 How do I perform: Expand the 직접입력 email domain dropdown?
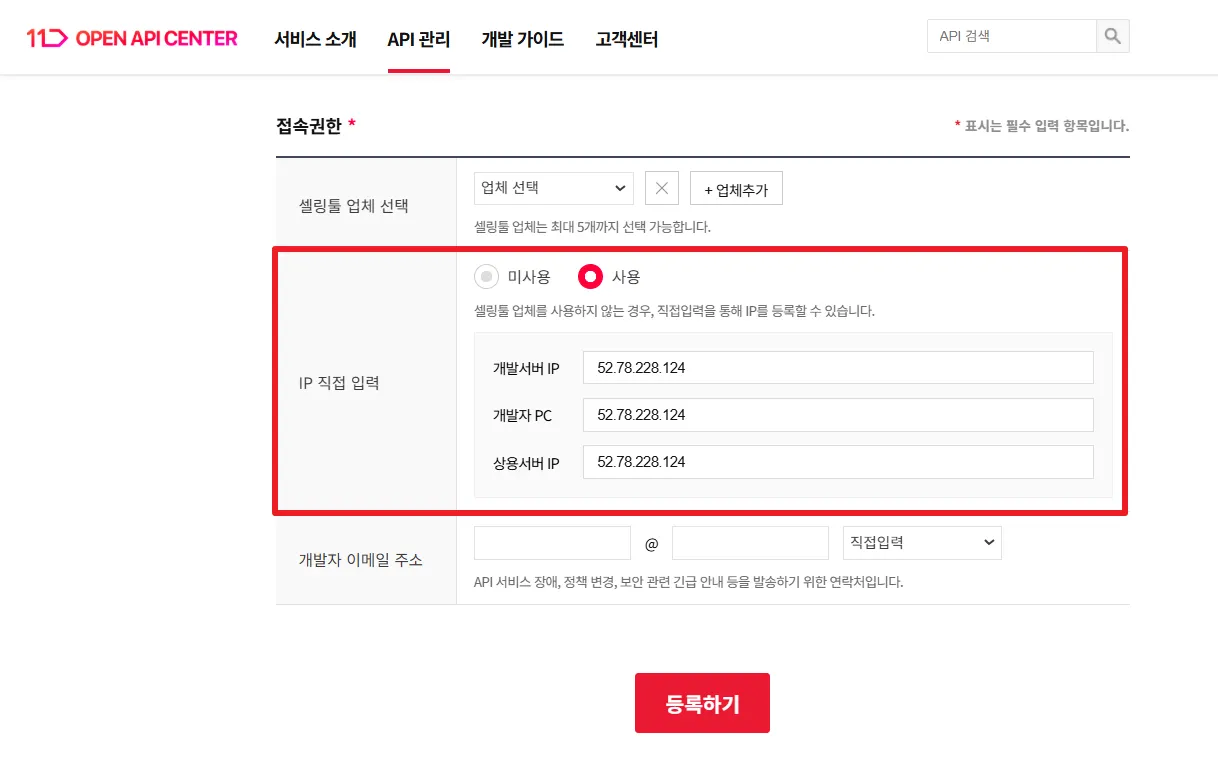(x=922, y=543)
